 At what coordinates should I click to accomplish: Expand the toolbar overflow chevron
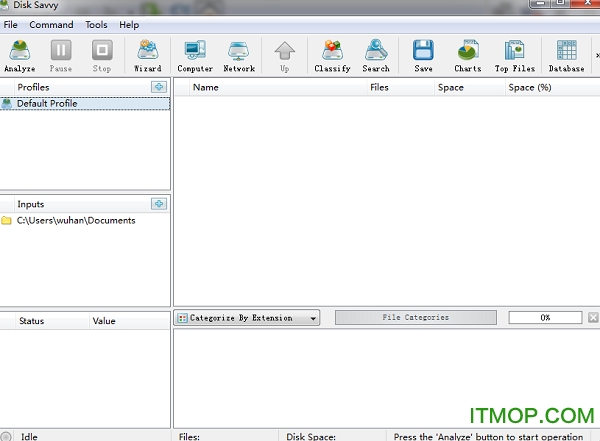(x=596, y=56)
